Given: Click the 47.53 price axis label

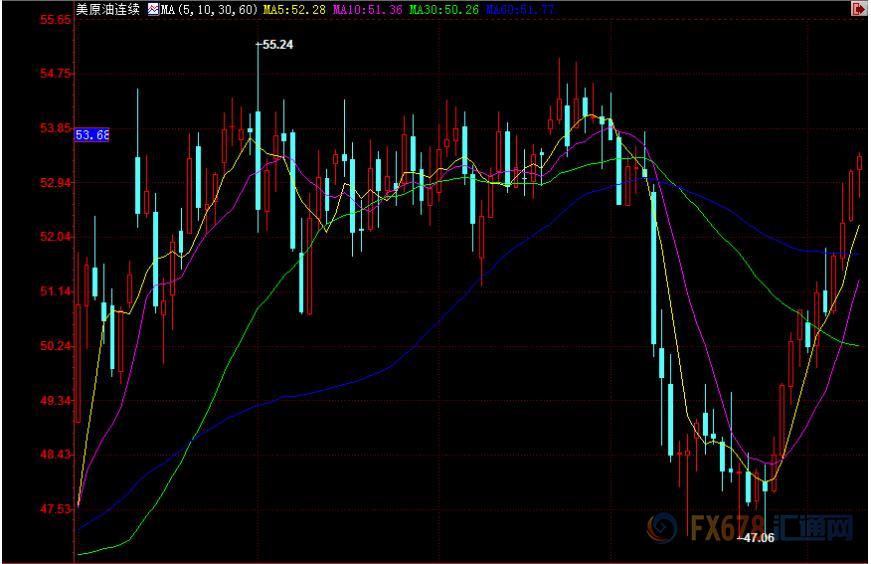Looking at the screenshot, I should click(56, 509).
